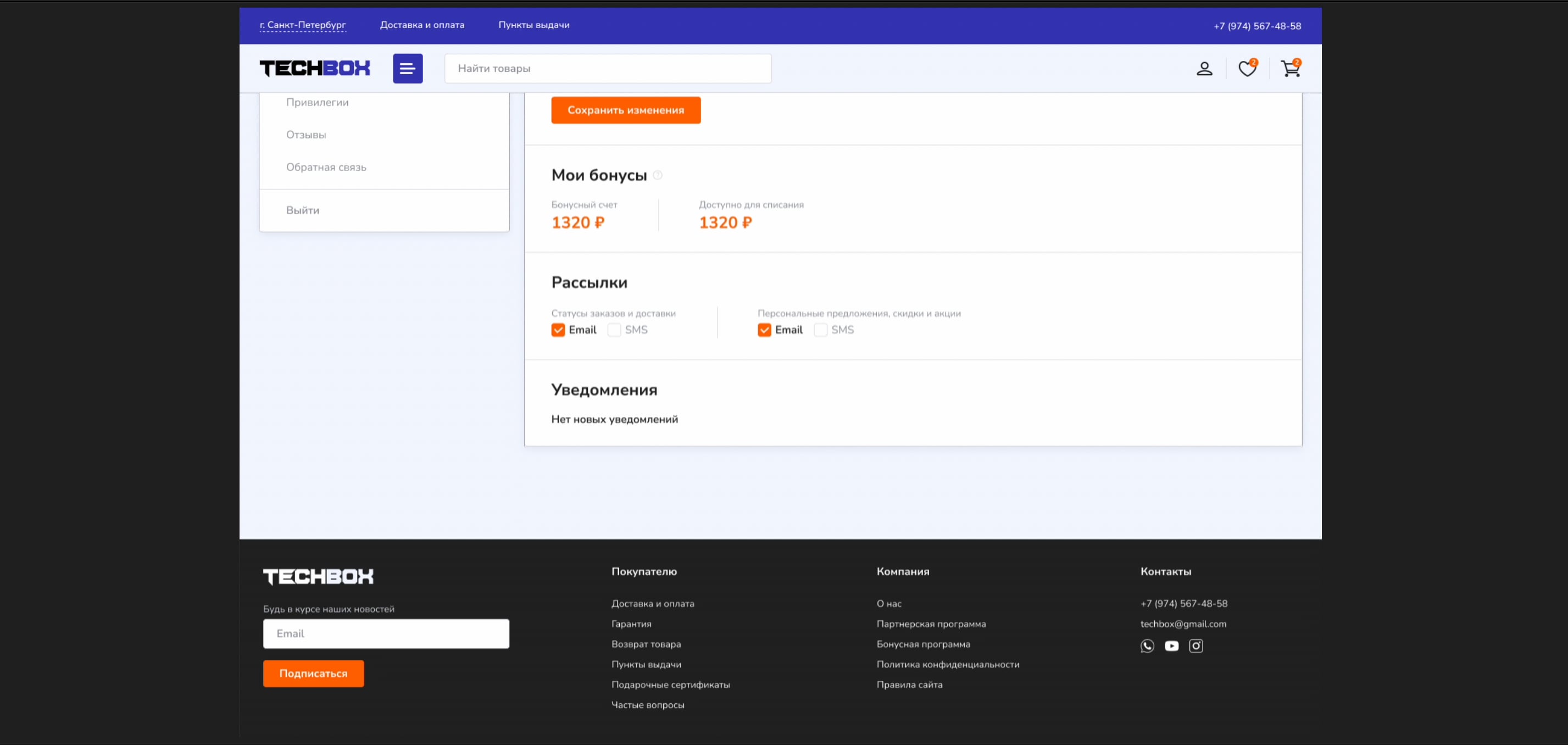Screen dimensions: 1568x745
Task: Click the Сохранить изменения button
Action: pyautogui.click(x=626, y=110)
